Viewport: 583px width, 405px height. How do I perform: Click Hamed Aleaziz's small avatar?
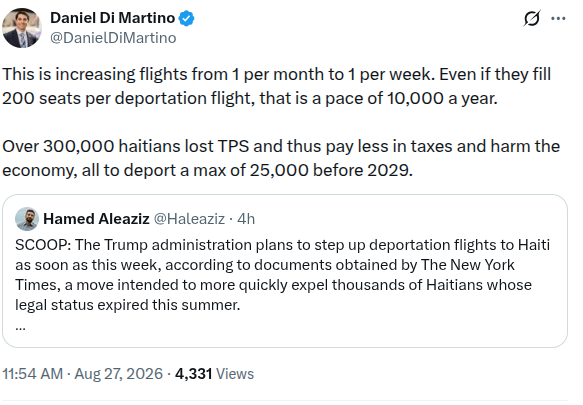pyautogui.click(x=27, y=219)
